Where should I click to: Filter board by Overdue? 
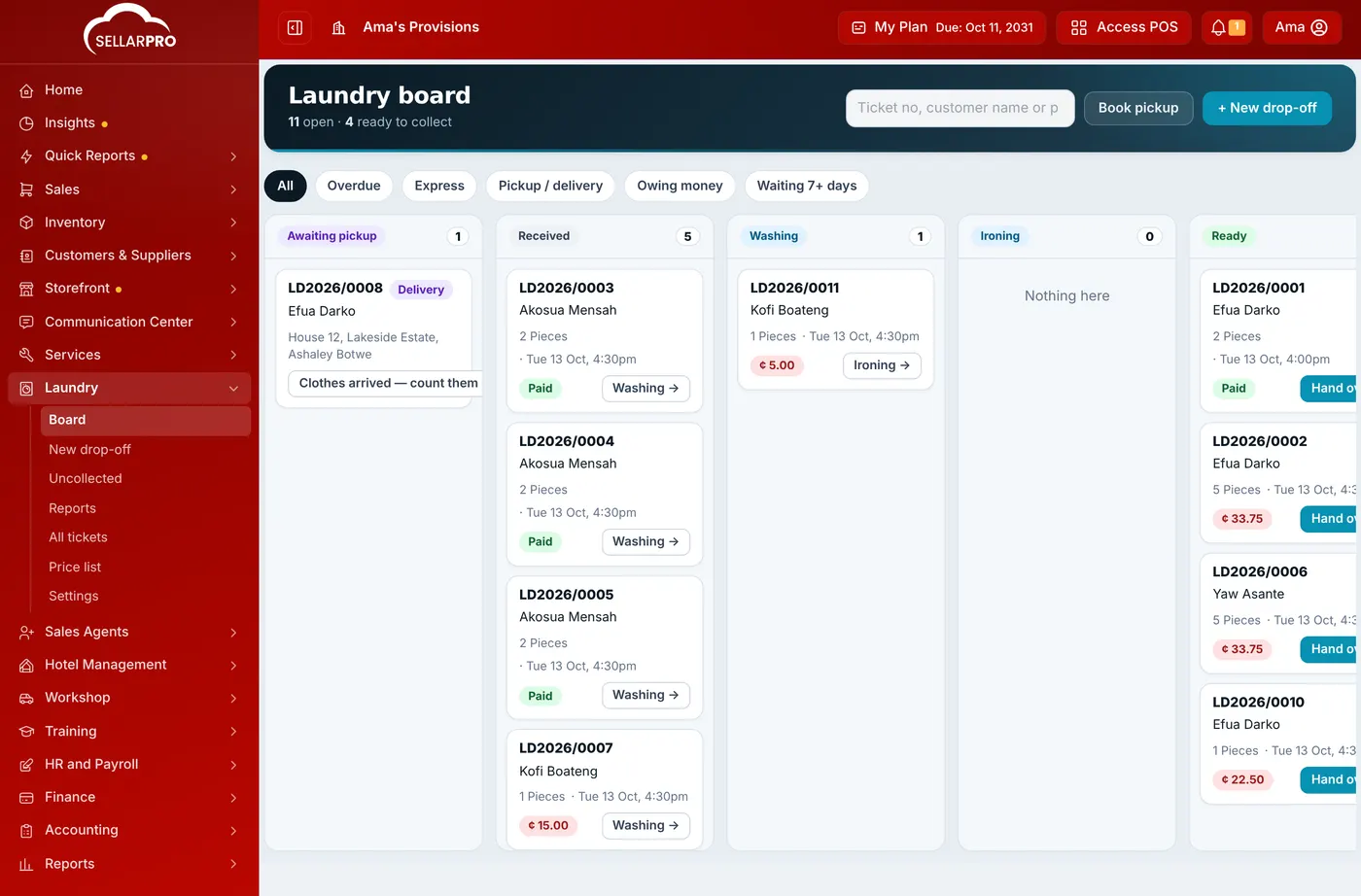(x=354, y=186)
